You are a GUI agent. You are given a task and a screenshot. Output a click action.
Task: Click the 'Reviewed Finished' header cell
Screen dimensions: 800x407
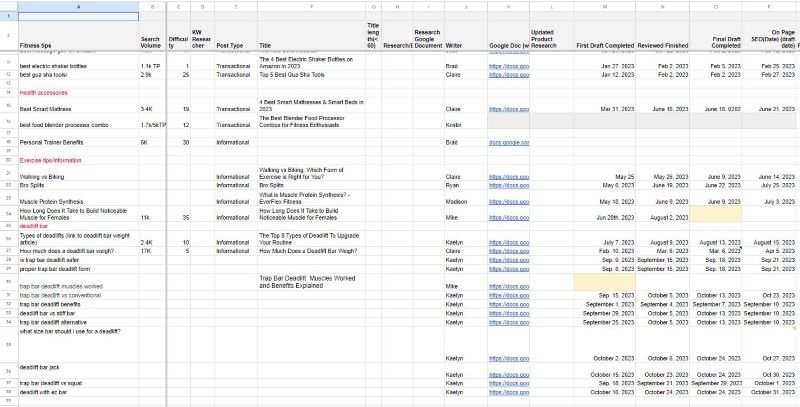[662, 36]
